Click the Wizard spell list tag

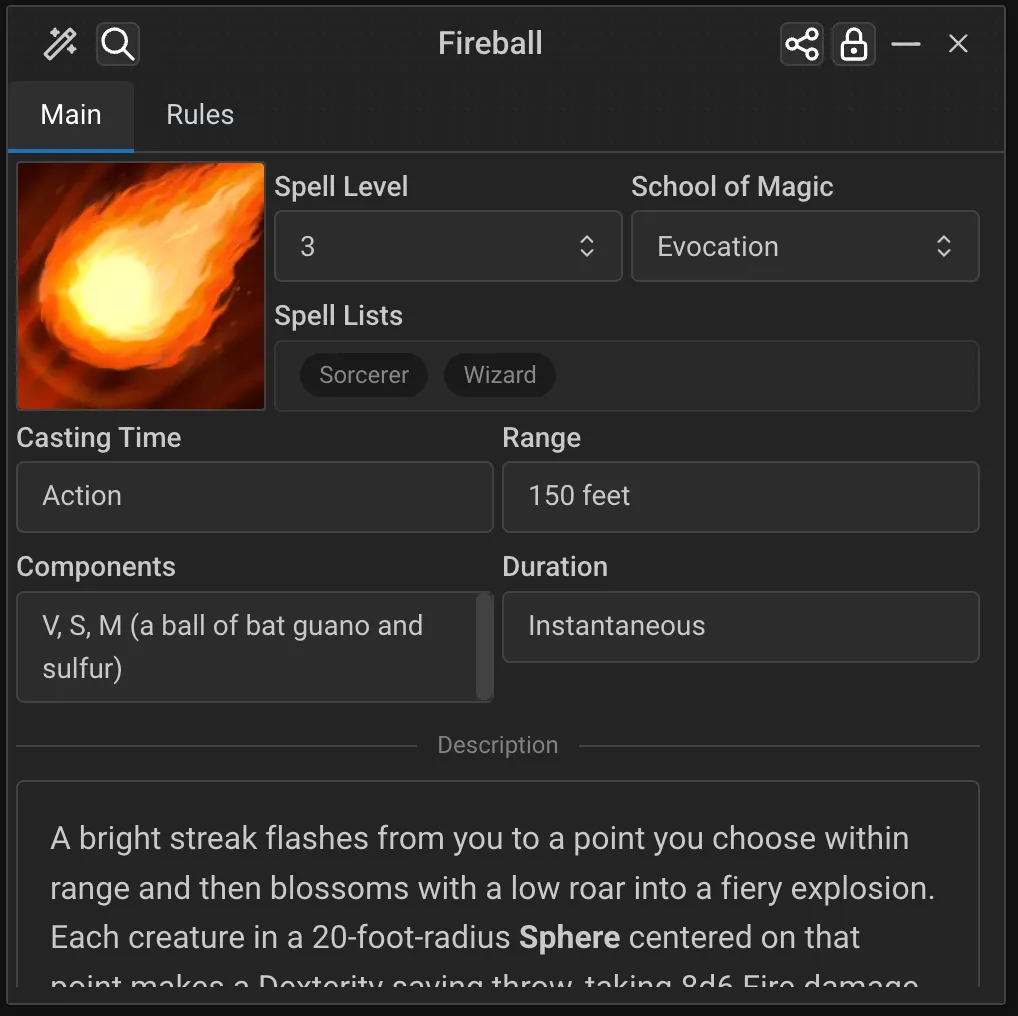500,375
